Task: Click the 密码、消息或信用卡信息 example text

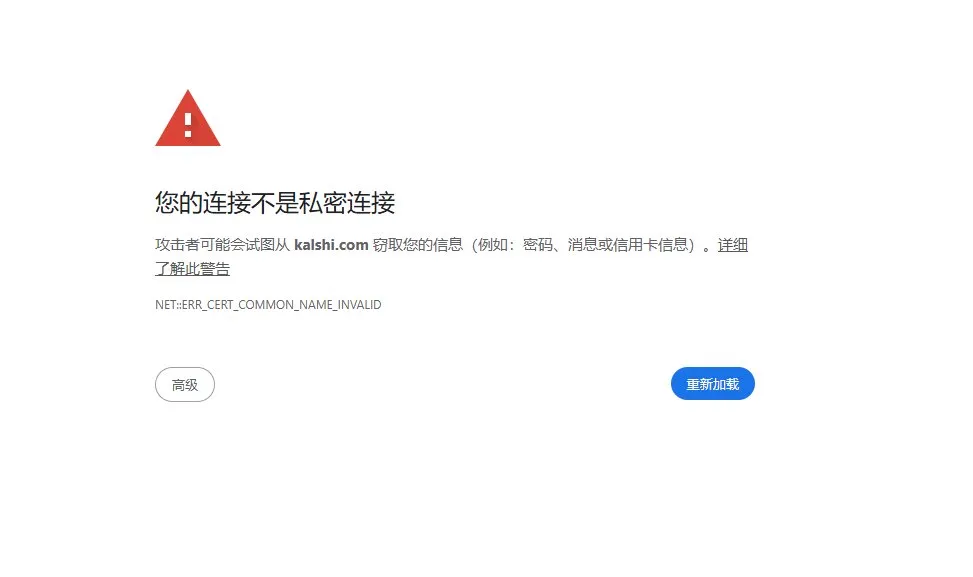Action: [605, 245]
